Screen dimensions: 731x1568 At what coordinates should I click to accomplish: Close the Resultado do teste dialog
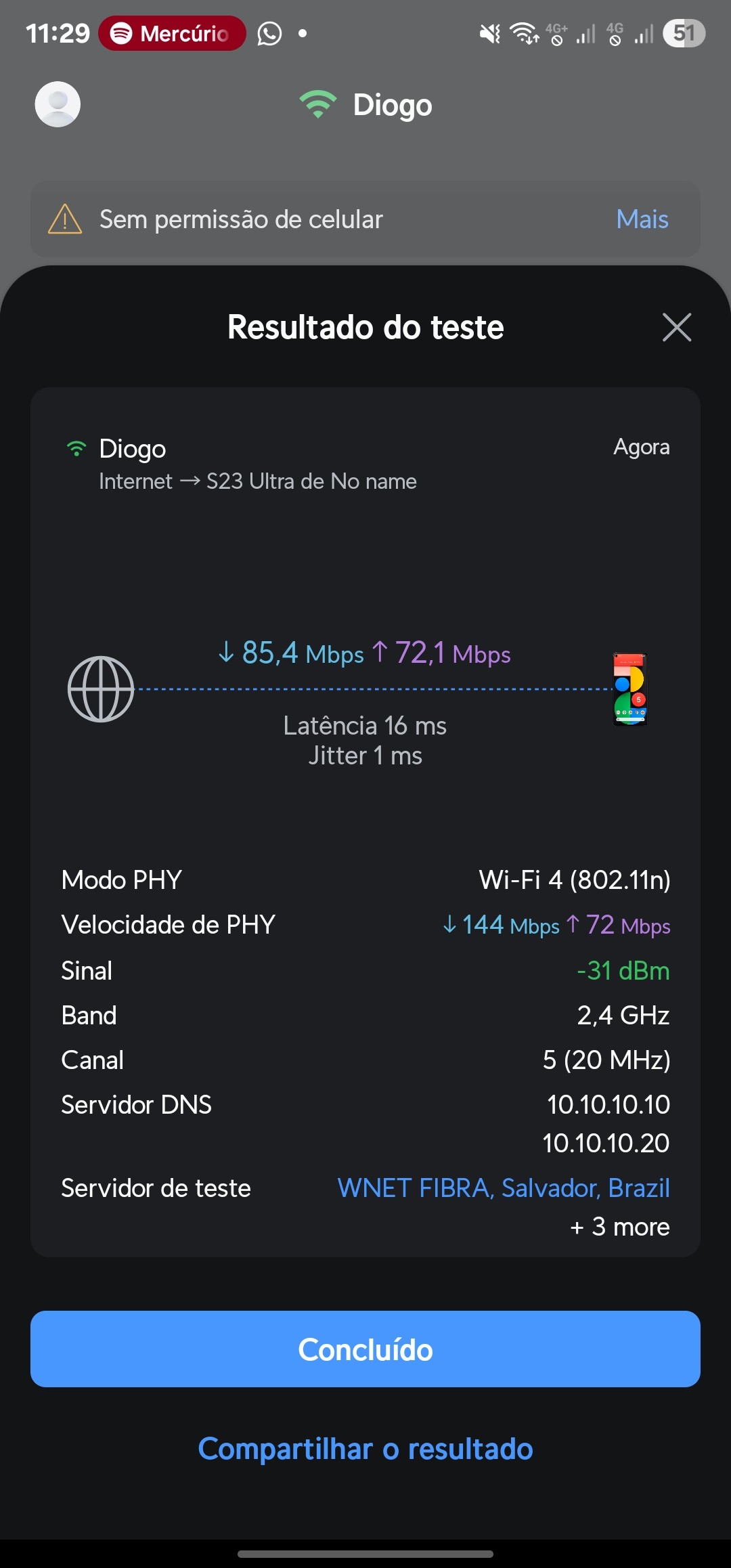point(676,328)
